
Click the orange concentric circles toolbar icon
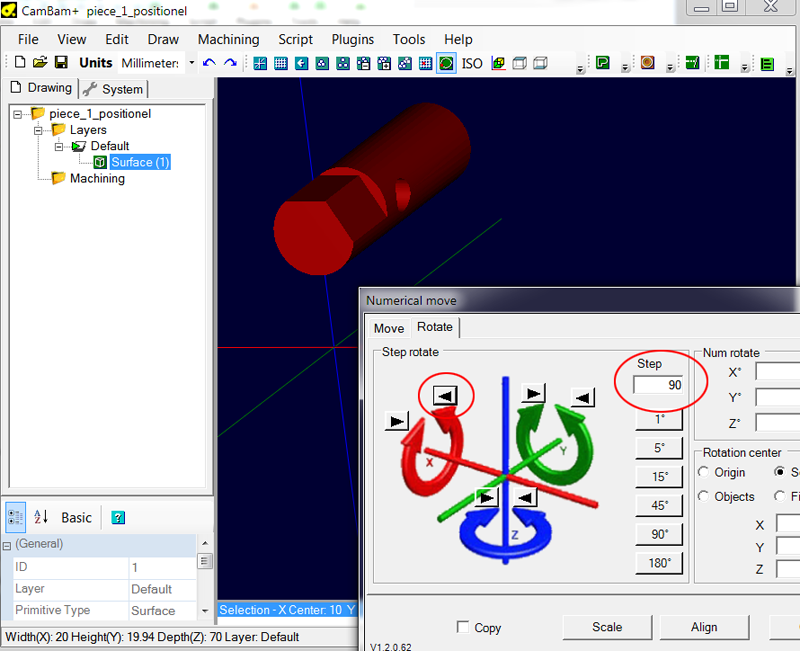click(x=647, y=63)
